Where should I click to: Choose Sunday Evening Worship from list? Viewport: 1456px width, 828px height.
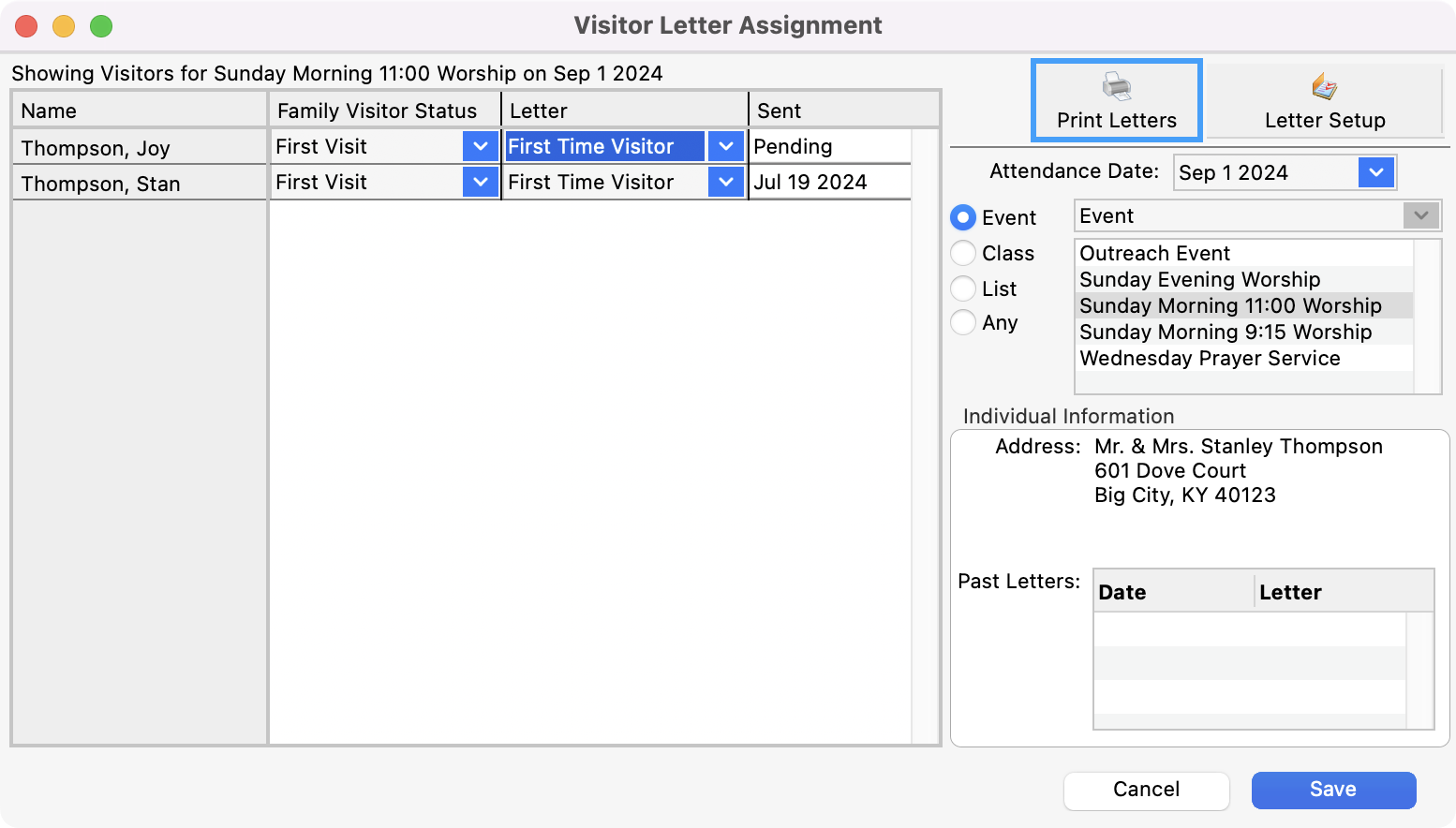pyautogui.click(x=1199, y=279)
